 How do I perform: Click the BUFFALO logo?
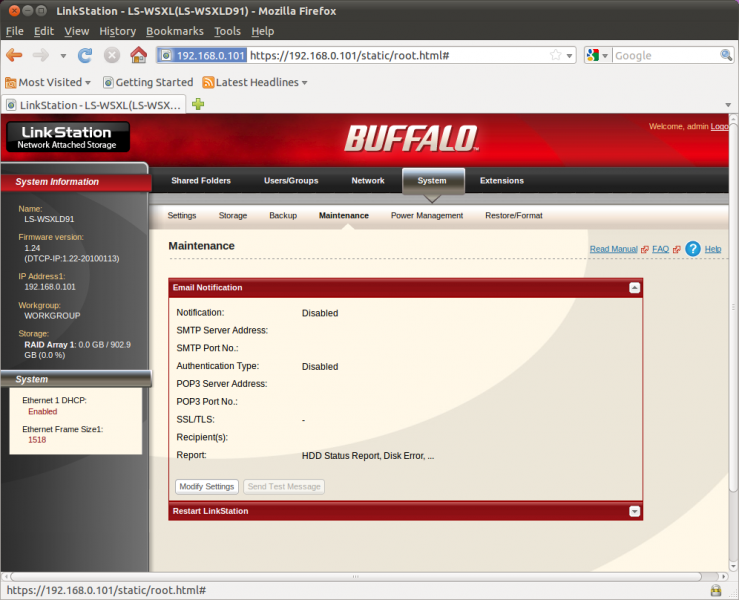coord(412,139)
